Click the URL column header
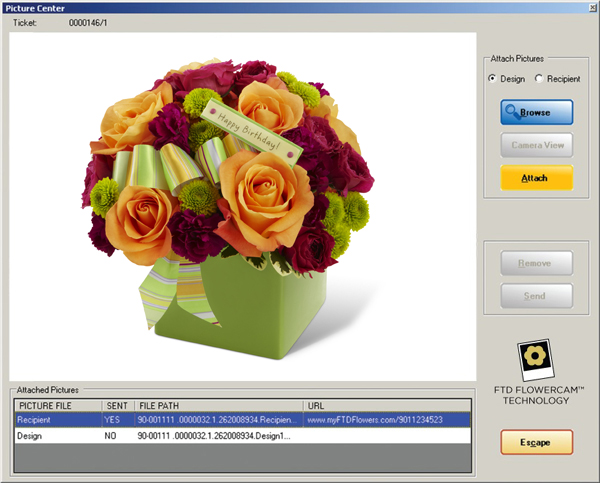 [385, 406]
